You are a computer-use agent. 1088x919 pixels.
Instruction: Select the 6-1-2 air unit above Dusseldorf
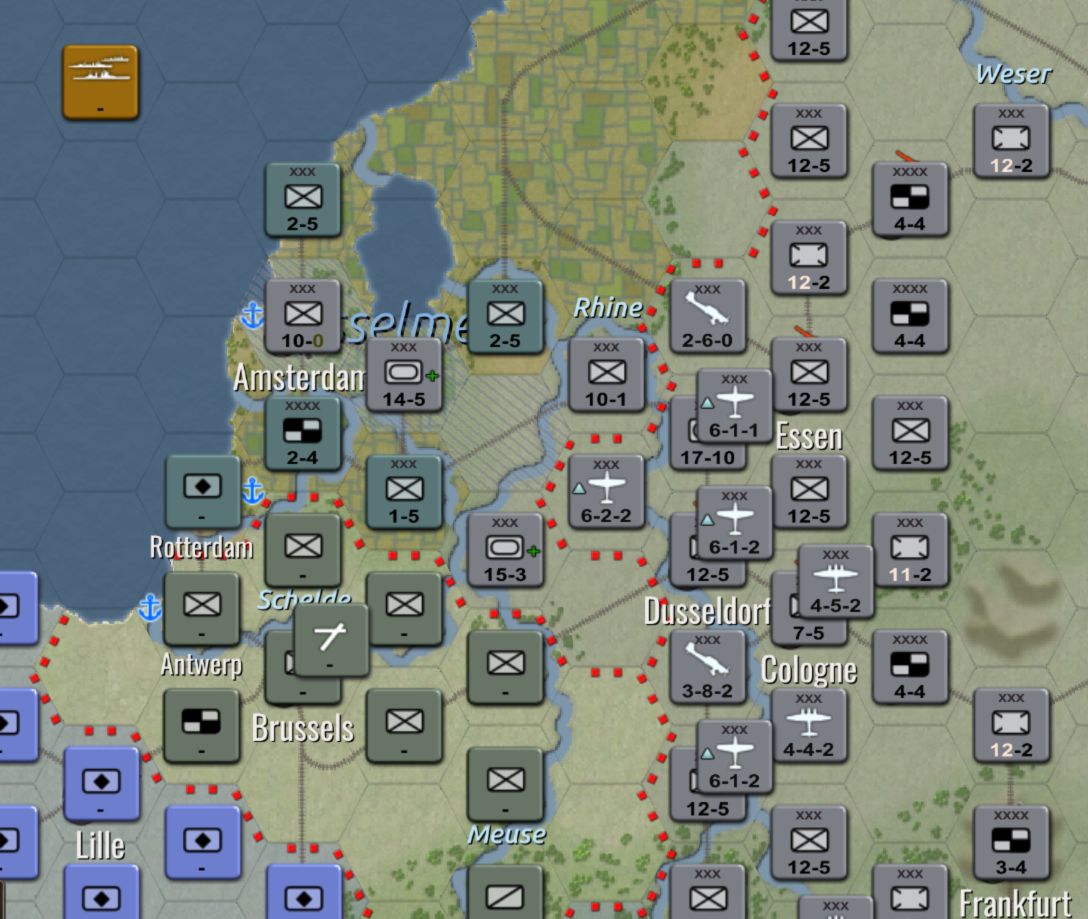(x=734, y=523)
